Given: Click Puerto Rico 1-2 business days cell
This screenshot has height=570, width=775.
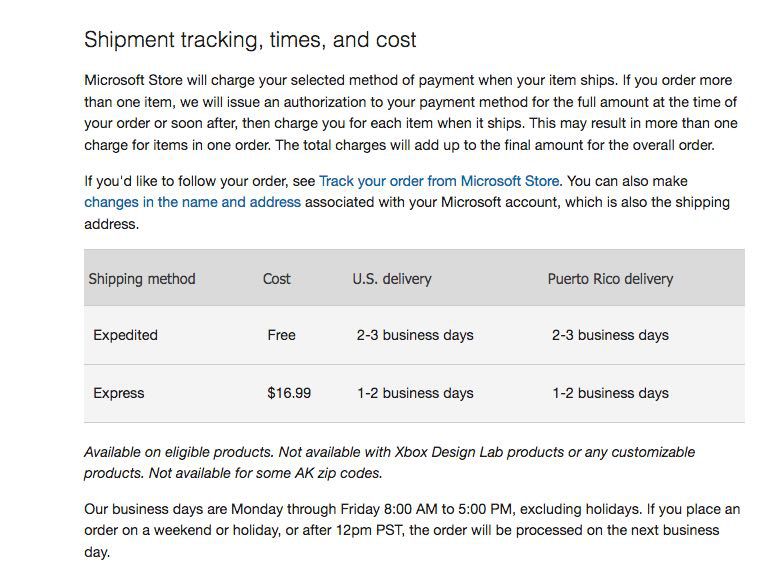Looking at the screenshot, I should coord(610,393).
